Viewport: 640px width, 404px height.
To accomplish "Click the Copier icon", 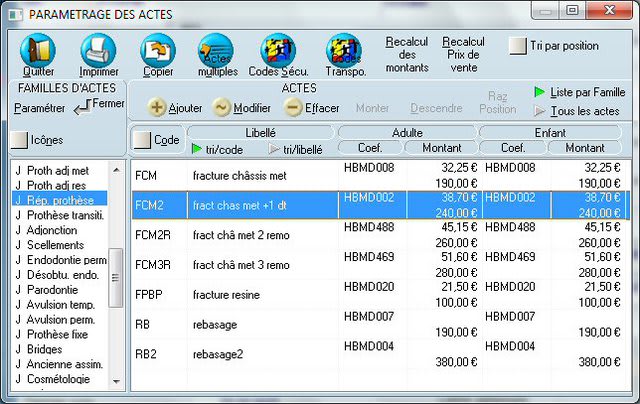I will 157,50.
